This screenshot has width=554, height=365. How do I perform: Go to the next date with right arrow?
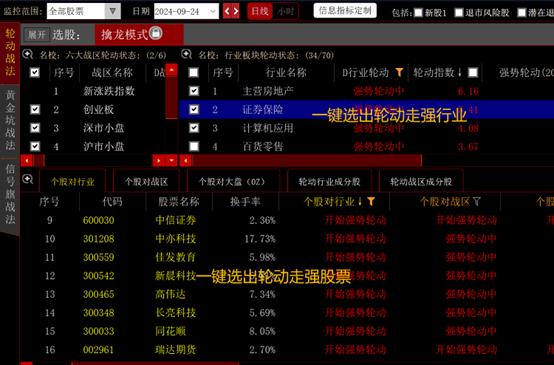pyautogui.click(x=236, y=11)
